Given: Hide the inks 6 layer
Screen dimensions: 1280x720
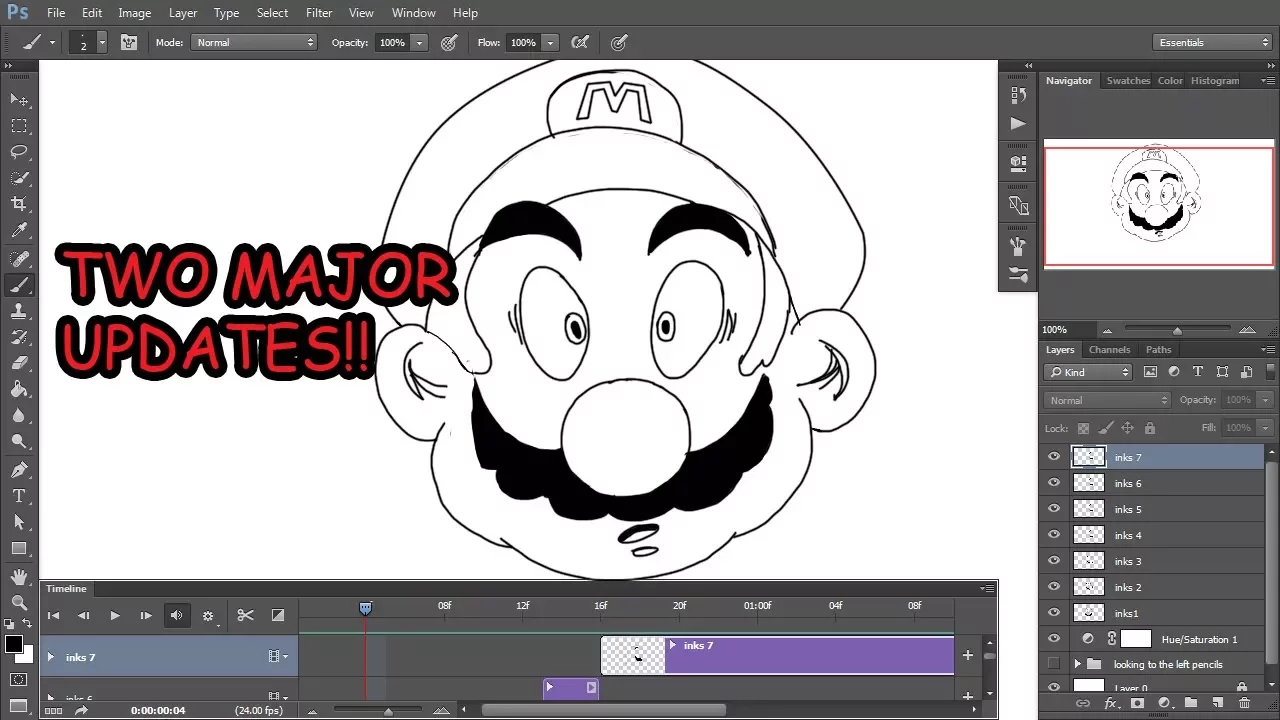Looking at the screenshot, I should pos(1053,483).
